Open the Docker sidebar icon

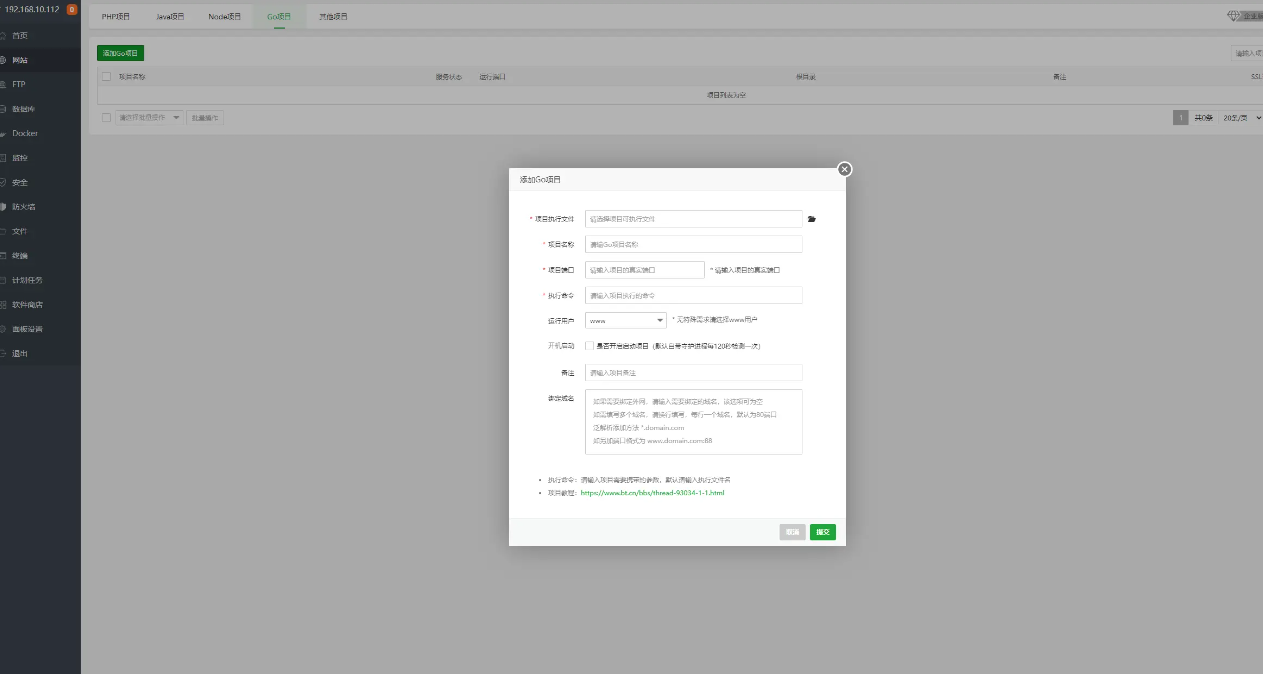[4, 133]
